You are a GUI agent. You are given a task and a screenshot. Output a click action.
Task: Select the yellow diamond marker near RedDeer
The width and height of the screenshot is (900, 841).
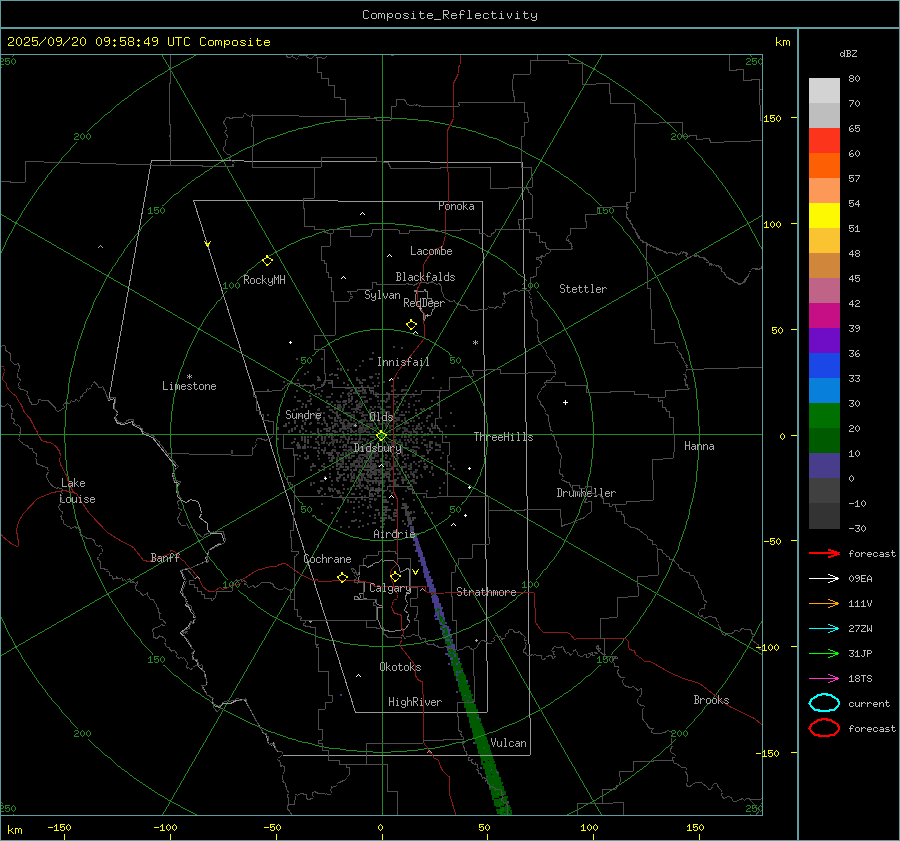coord(411,325)
